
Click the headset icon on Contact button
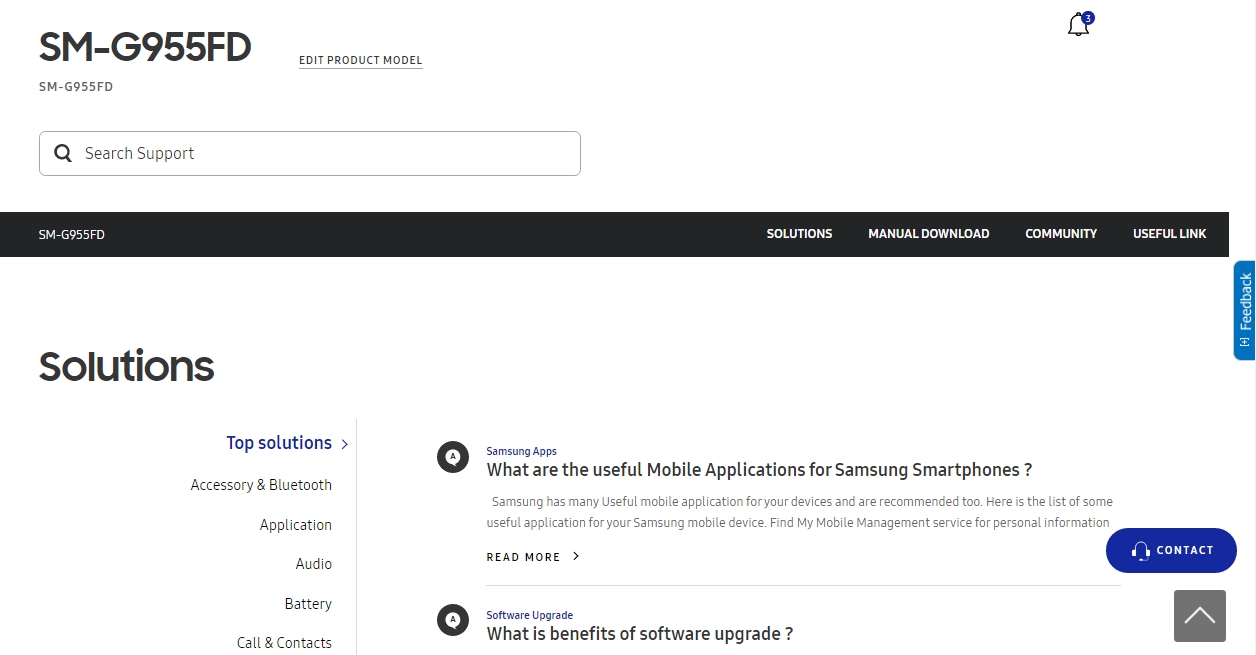tap(1140, 551)
